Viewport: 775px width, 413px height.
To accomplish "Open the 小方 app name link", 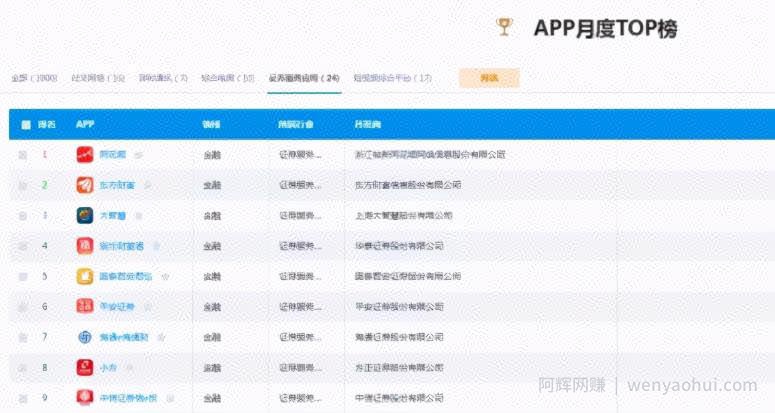I will tap(108, 368).
